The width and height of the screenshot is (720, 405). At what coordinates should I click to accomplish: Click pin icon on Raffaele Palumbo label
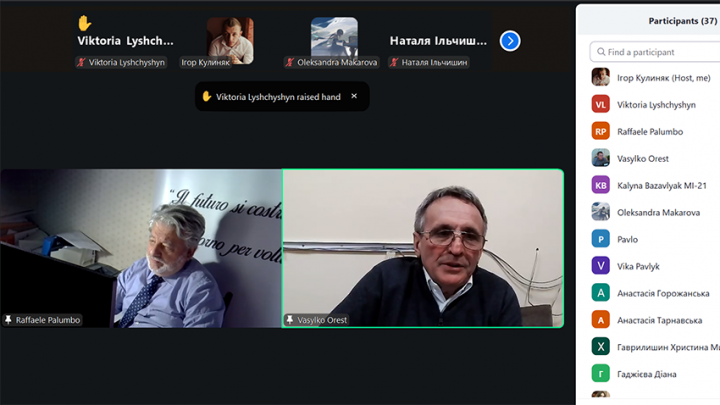coord(8,320)
